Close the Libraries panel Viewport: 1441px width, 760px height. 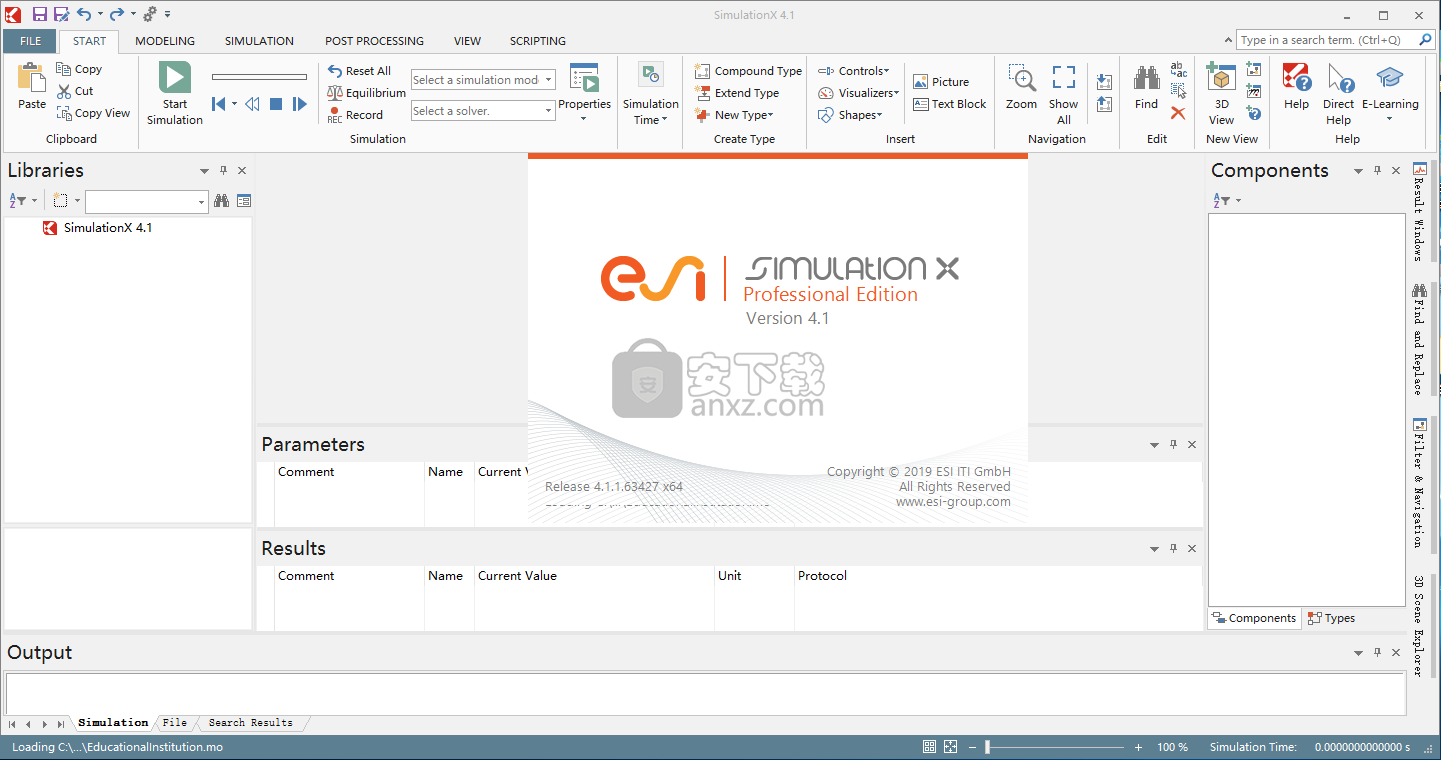click(x=242, y=171)
